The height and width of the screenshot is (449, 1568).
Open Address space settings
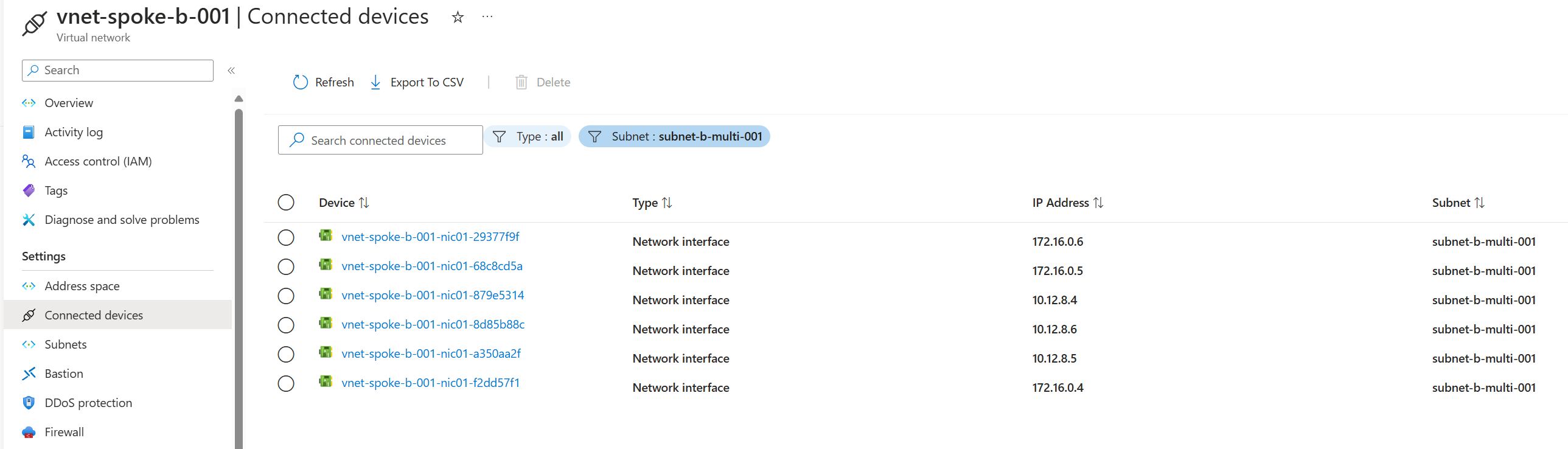pyautogui.click(x=117, y=286)
